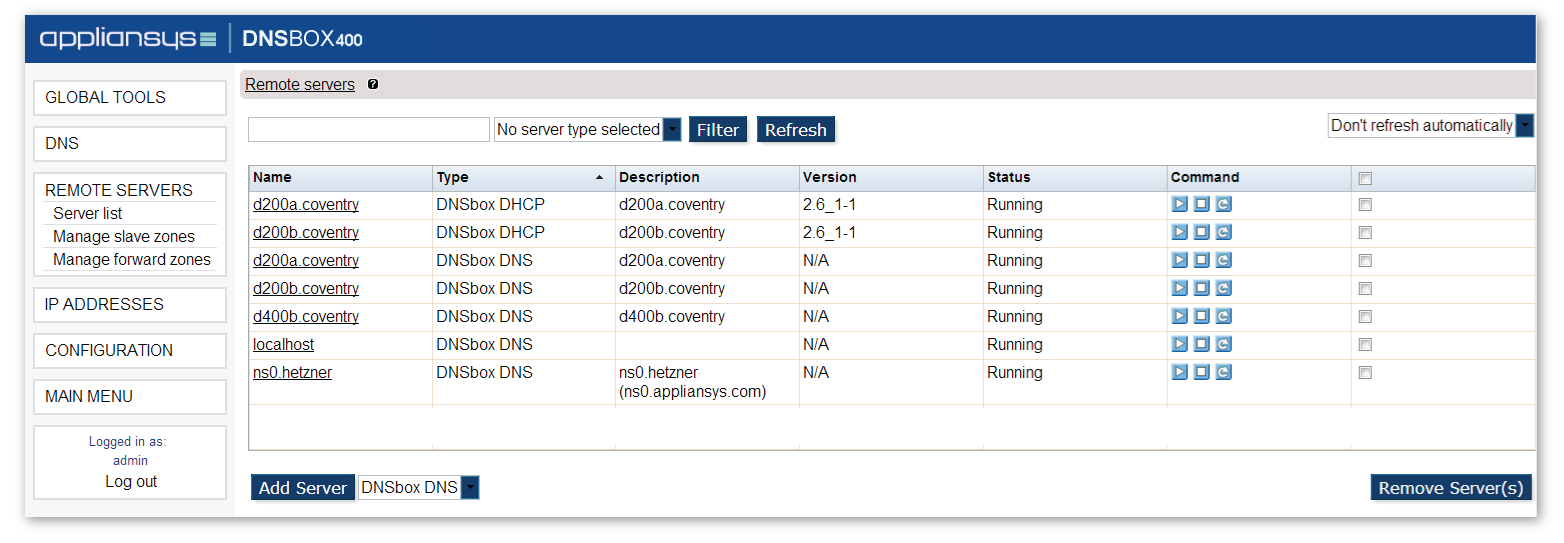Start the d200a.coventry DNS server
The image size is (1564, 543).
click(x=1180, y=260)
